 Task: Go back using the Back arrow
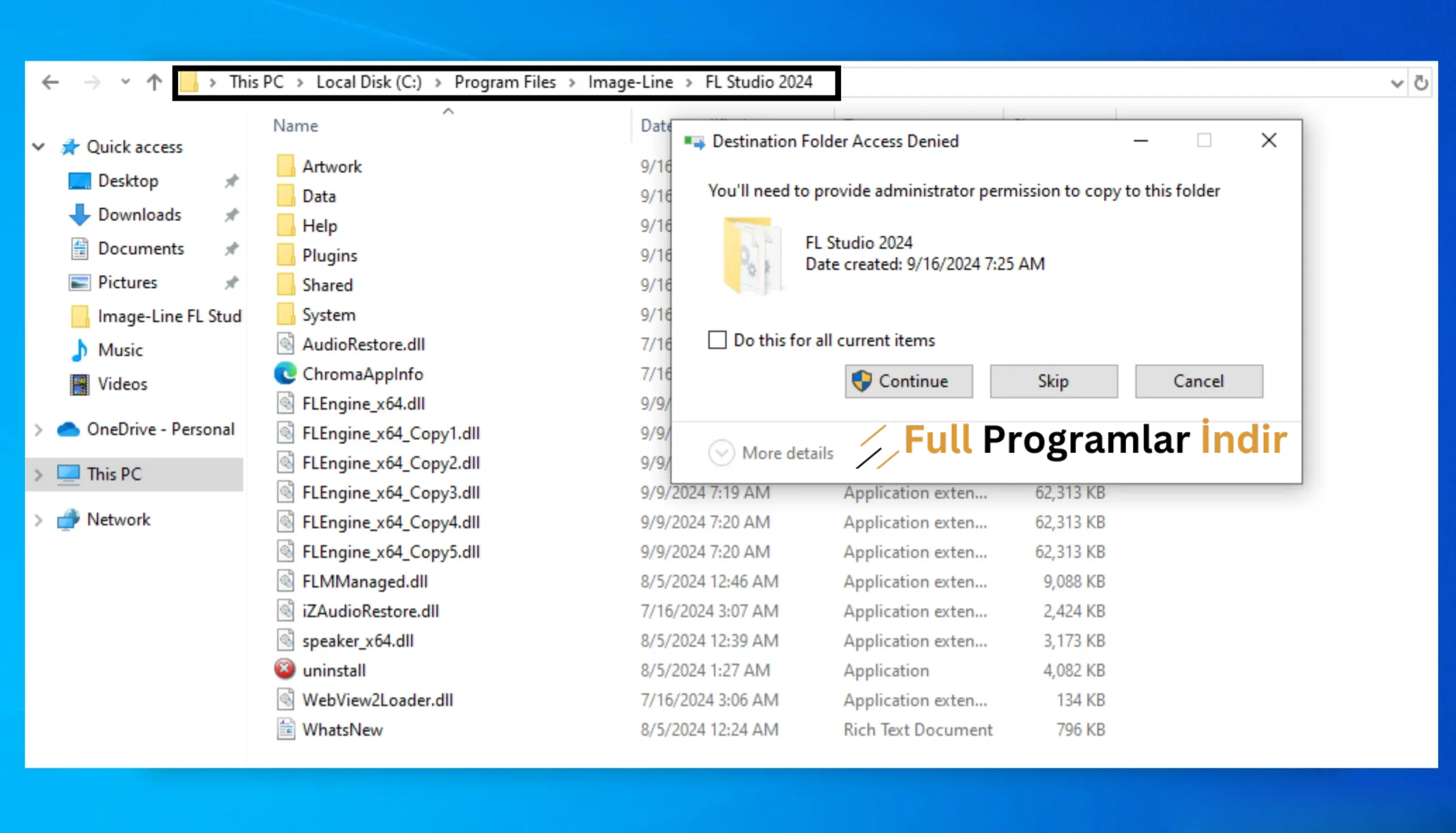click(51, 82)
